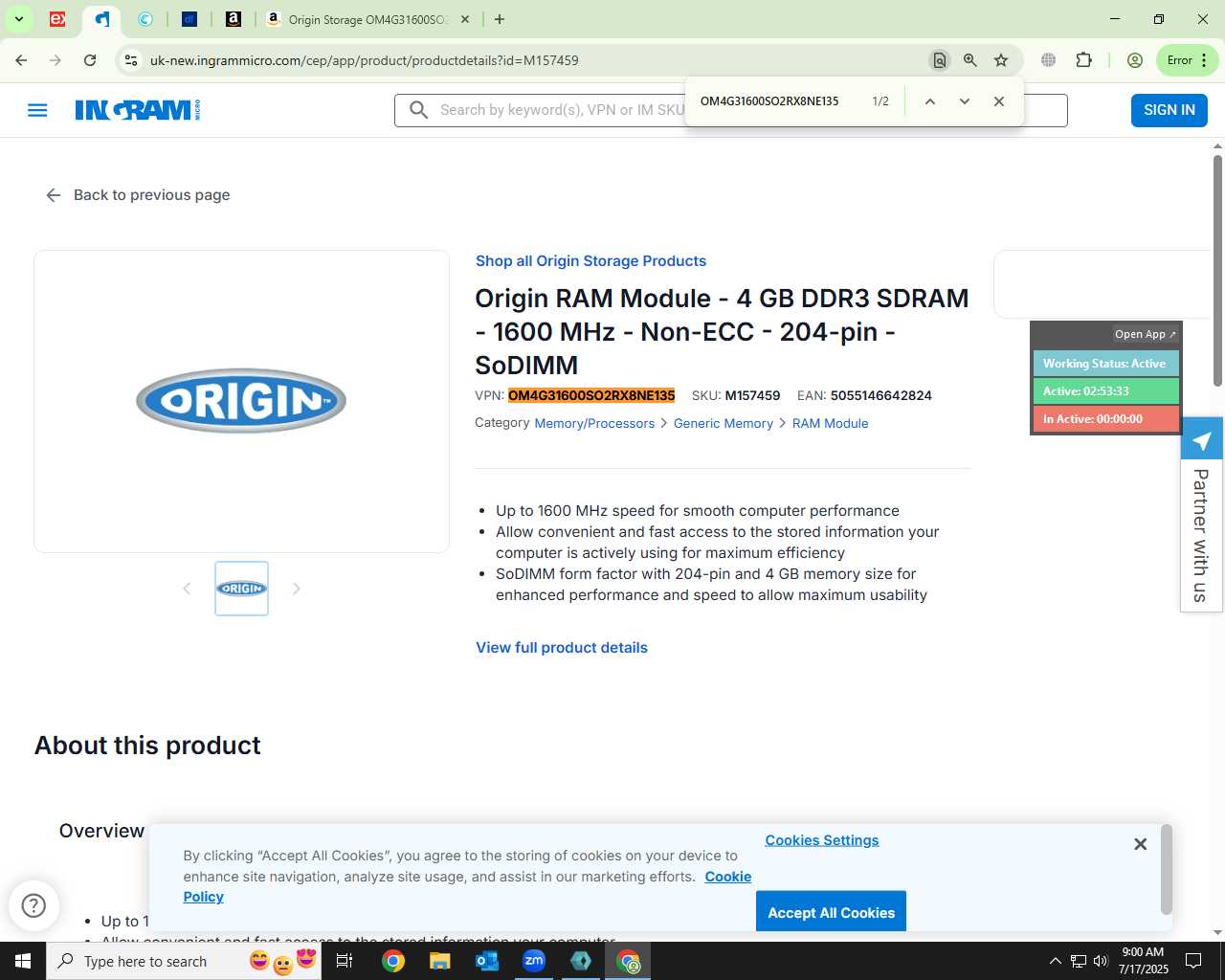Open the zoom magnifier in address bar
This screenshot has width=1225, height=980.
point(970,60)
